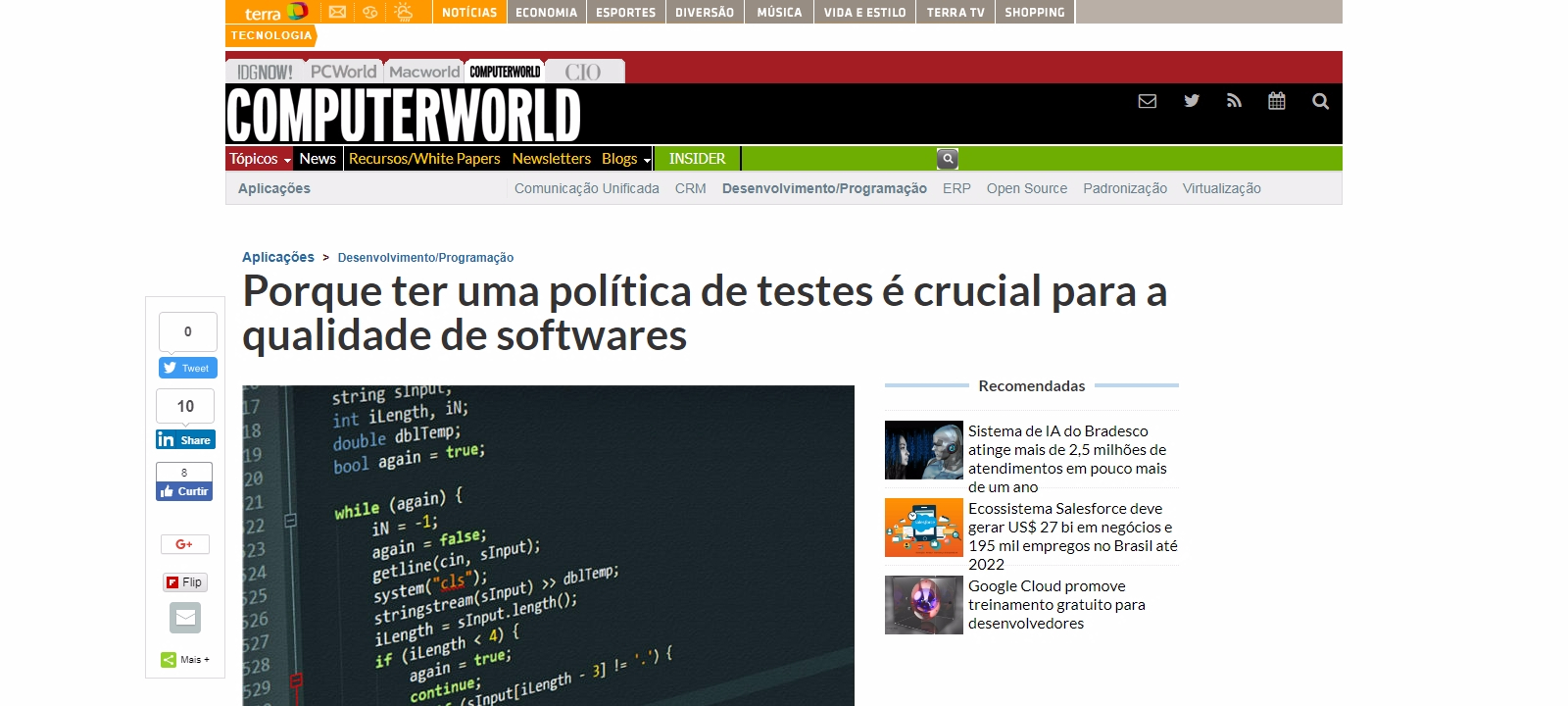Tweet this article

pos(188,368)
